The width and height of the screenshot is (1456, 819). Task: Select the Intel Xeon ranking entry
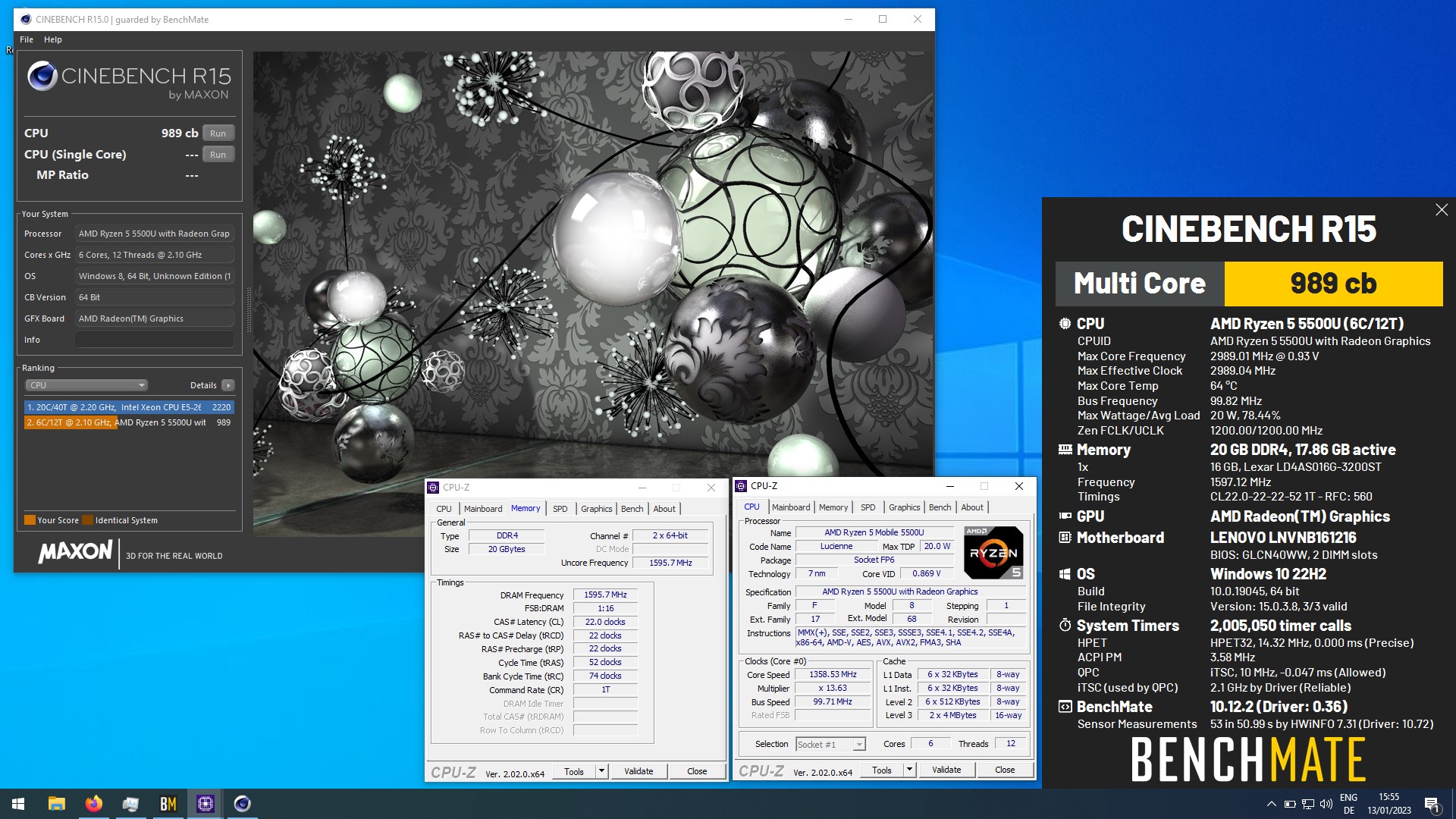click(x=129, y=407)
